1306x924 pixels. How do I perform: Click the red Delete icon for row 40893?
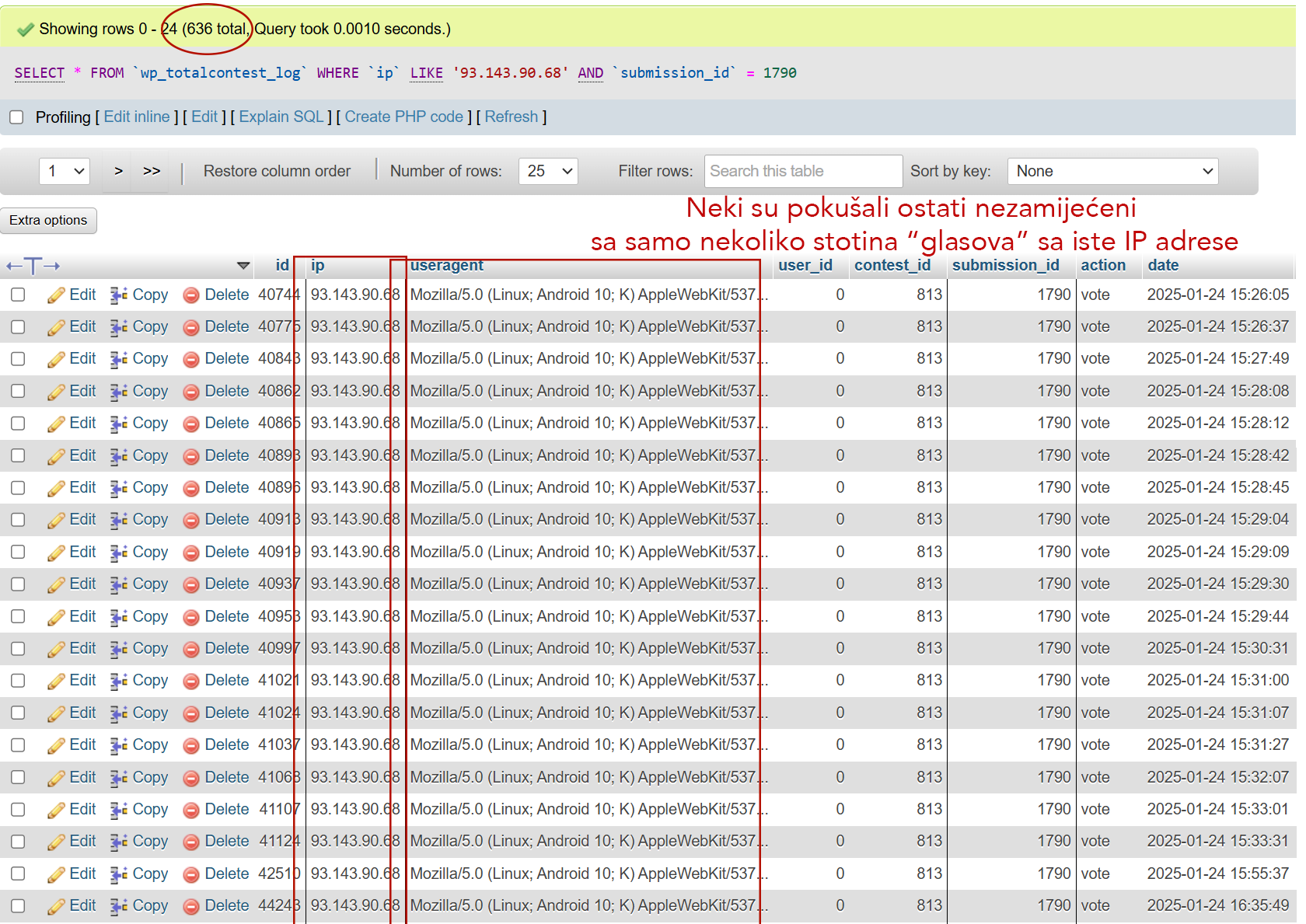(191, 456)
